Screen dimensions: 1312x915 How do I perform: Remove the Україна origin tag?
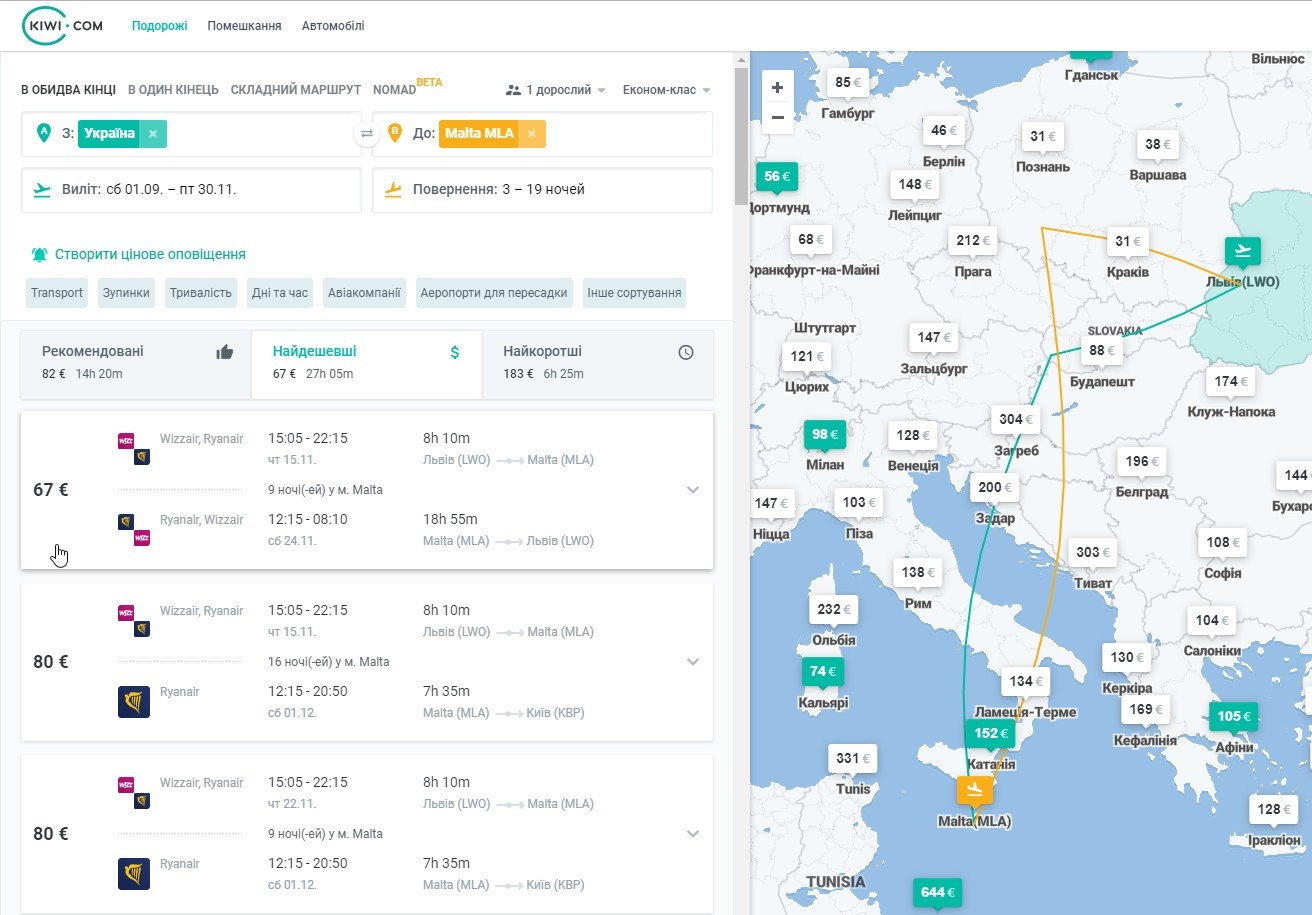pyautogui.click(x=152, y=134)
